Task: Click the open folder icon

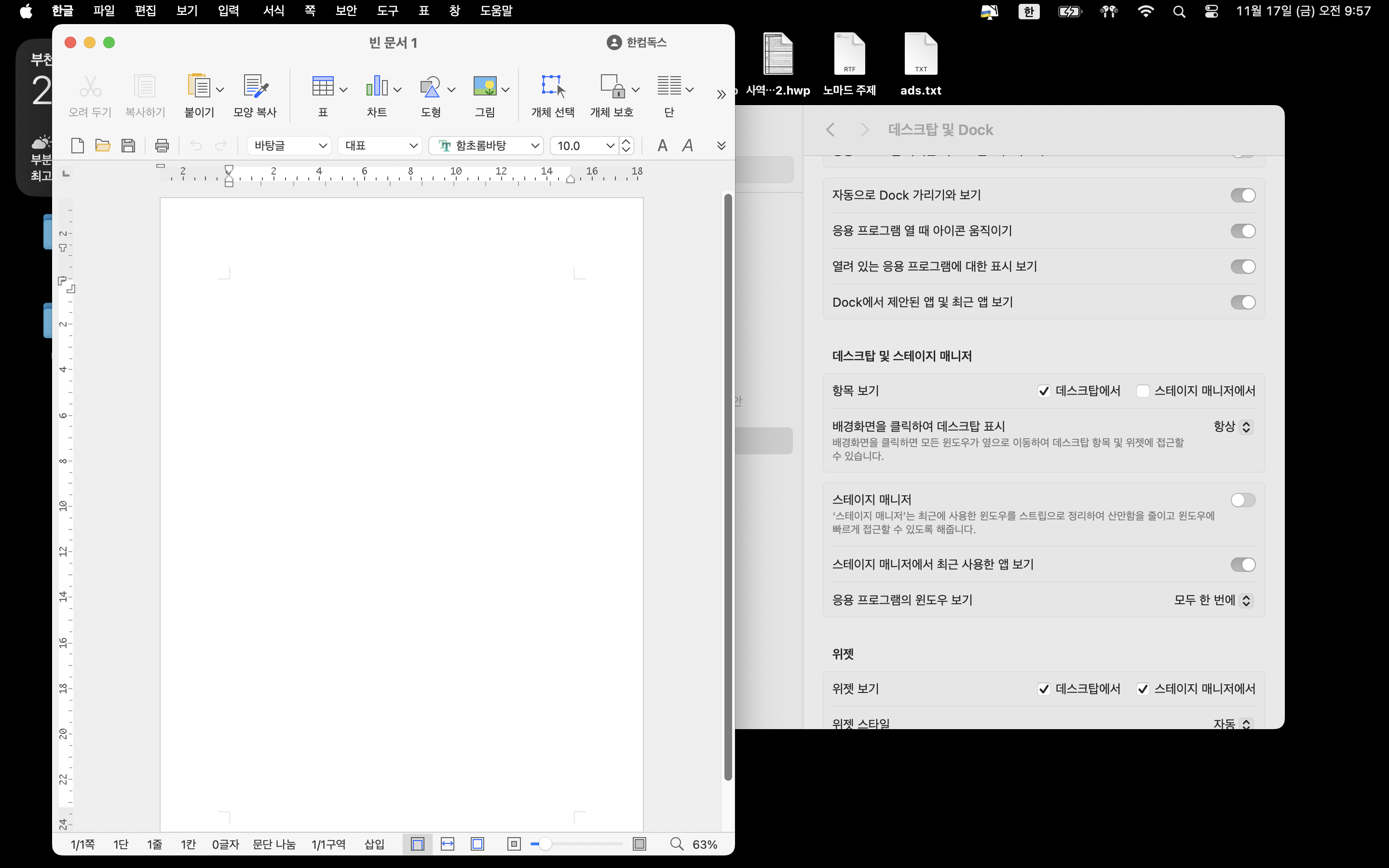Action: click(x=103, y=146)
